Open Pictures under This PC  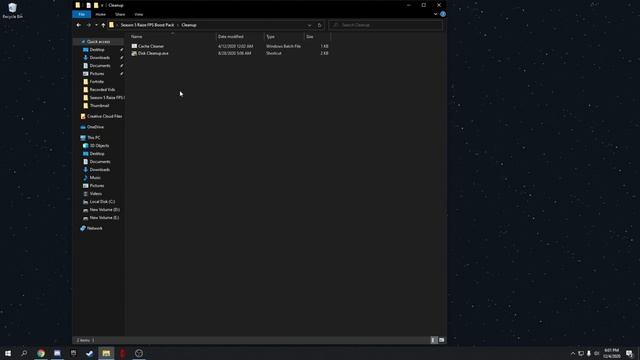click(97, 186)
